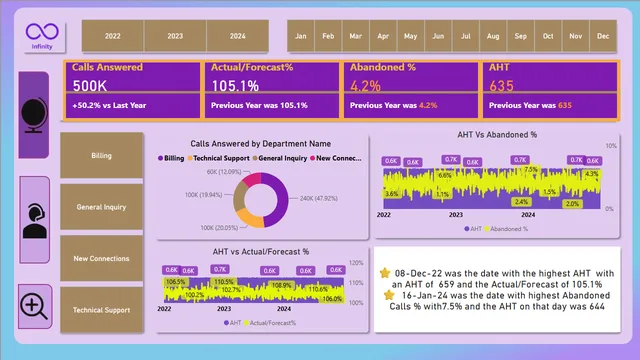Image resolution: width=640 pixels, height=360 pixels.
Task: Click the 110.5% label in forecast chart
Action: pyautogui.click(x=224, y=282)
